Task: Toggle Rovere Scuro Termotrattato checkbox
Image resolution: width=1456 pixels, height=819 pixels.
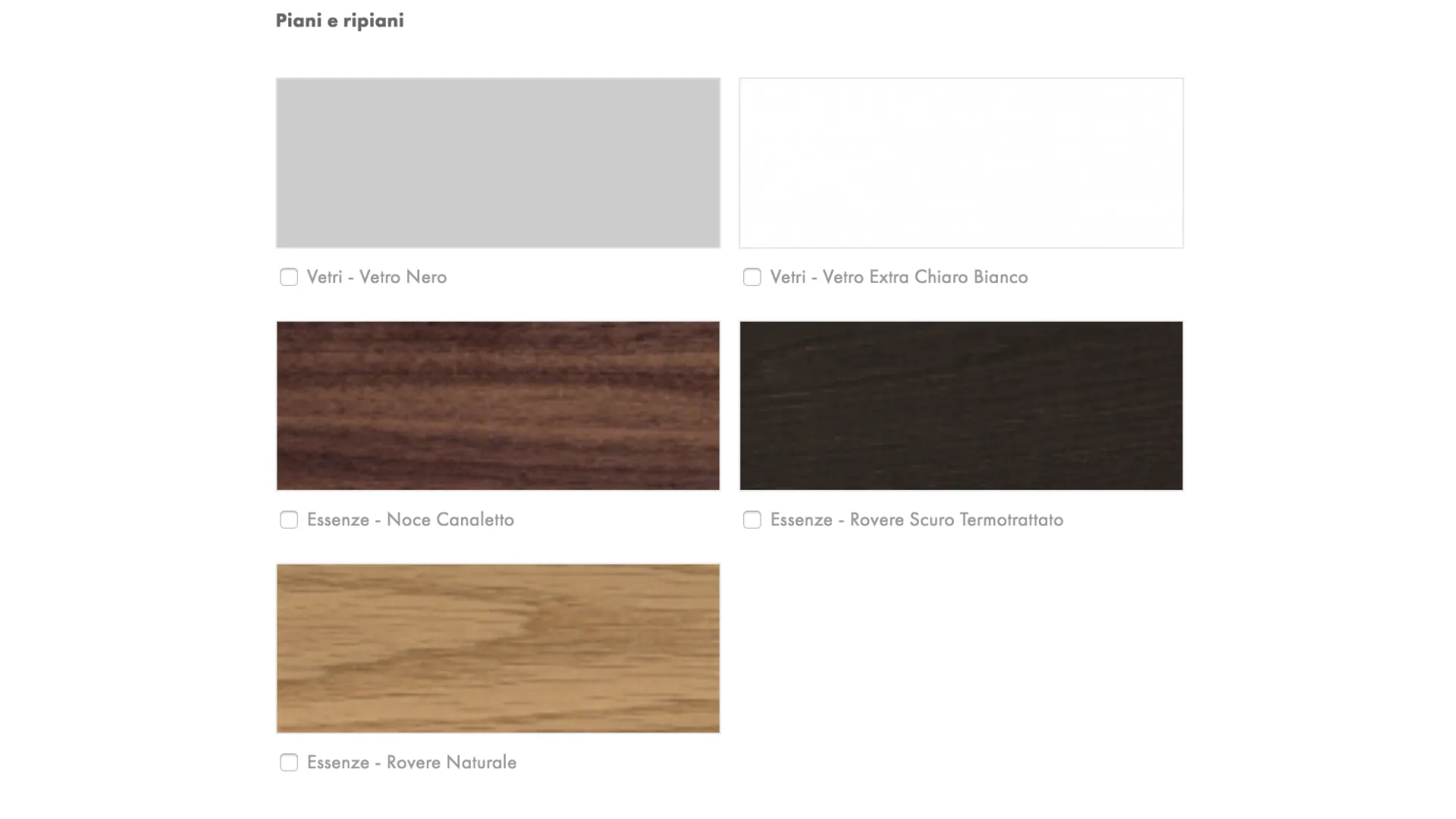Action: click(x=752, y=519)
